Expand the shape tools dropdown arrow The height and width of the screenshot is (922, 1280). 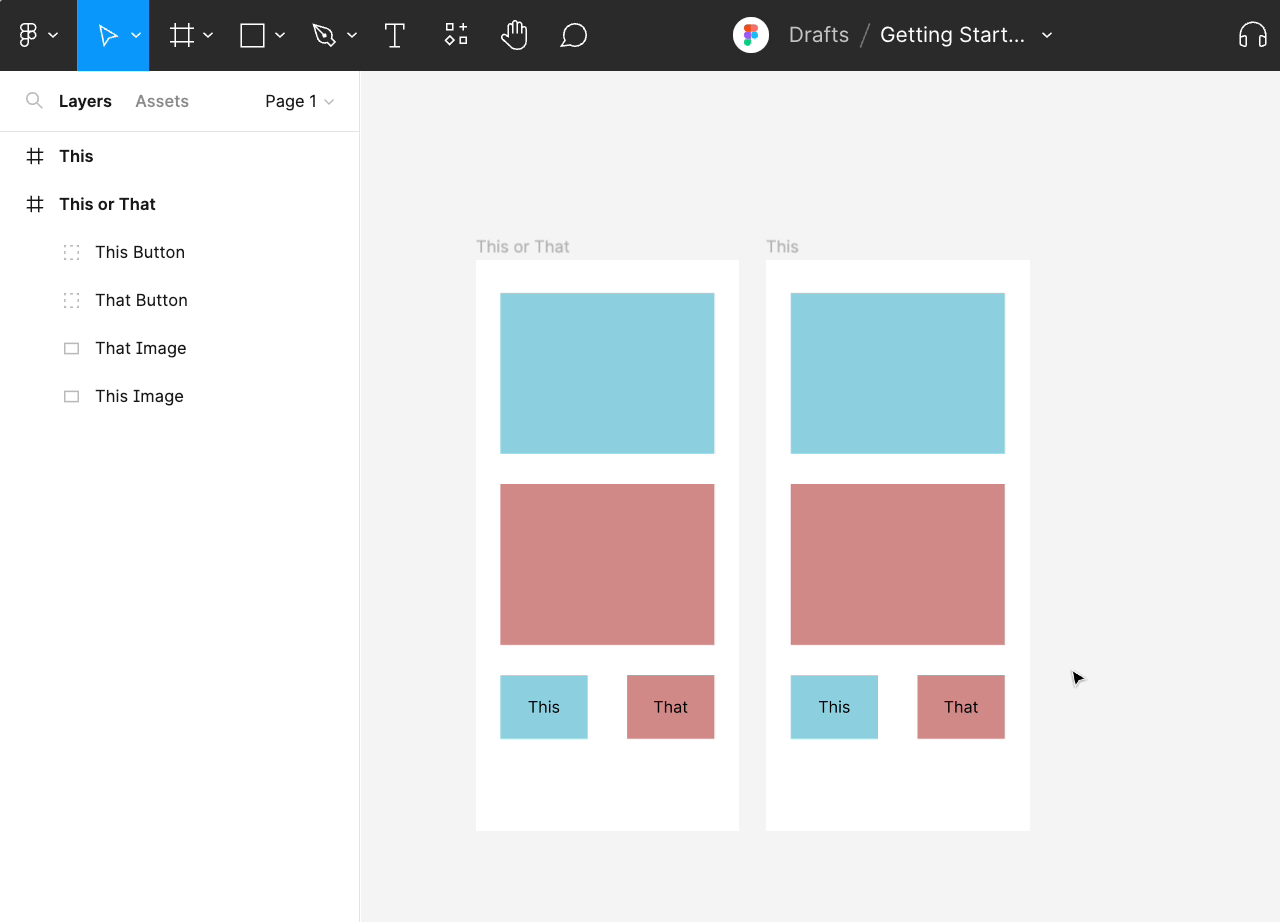click(x=280, y=35)
